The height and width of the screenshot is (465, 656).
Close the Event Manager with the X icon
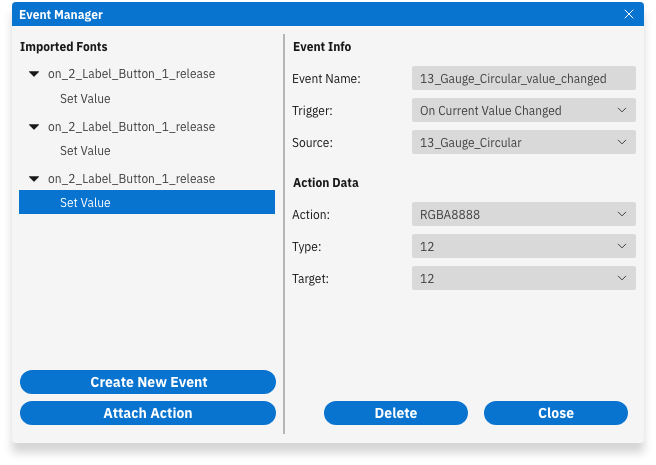628,14
